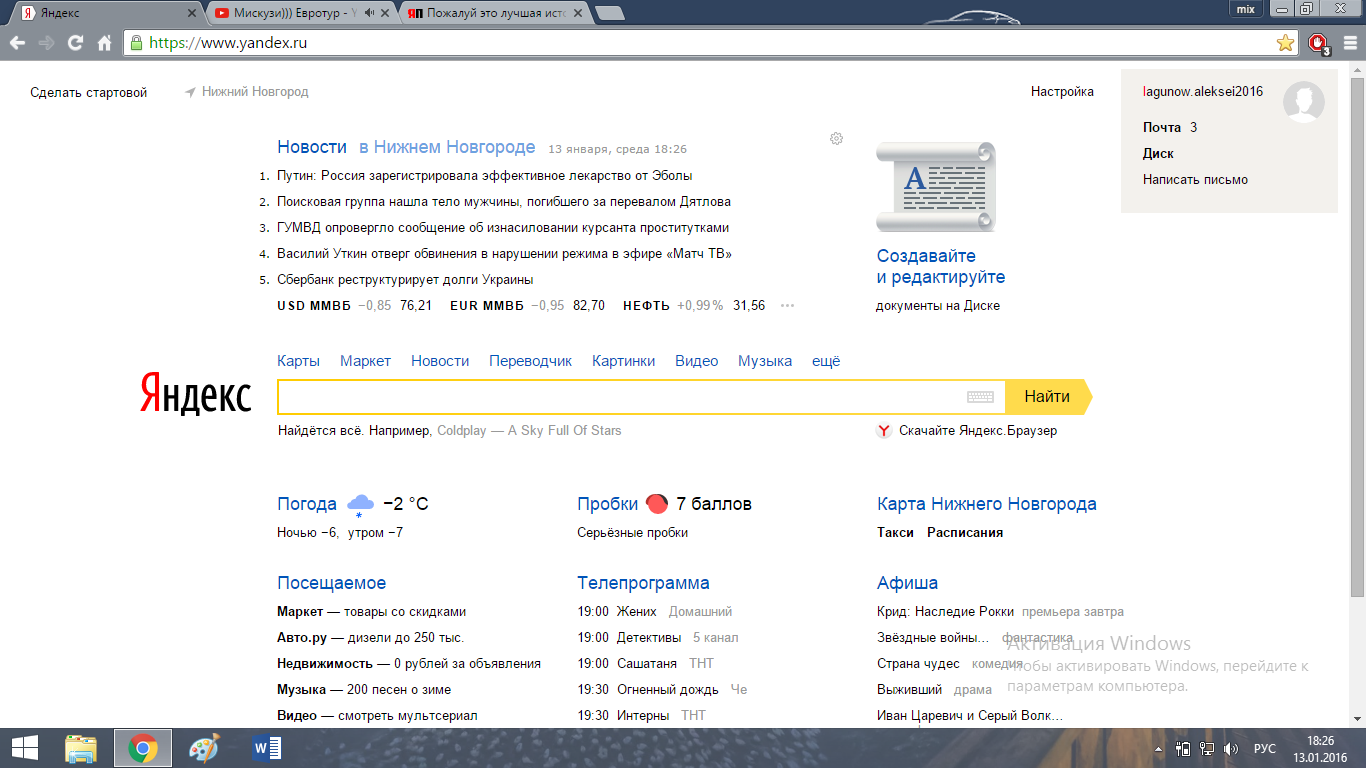
Task: Click example query Coldplay — A Sky Full Of Stars
Action: tap(529, 431)
